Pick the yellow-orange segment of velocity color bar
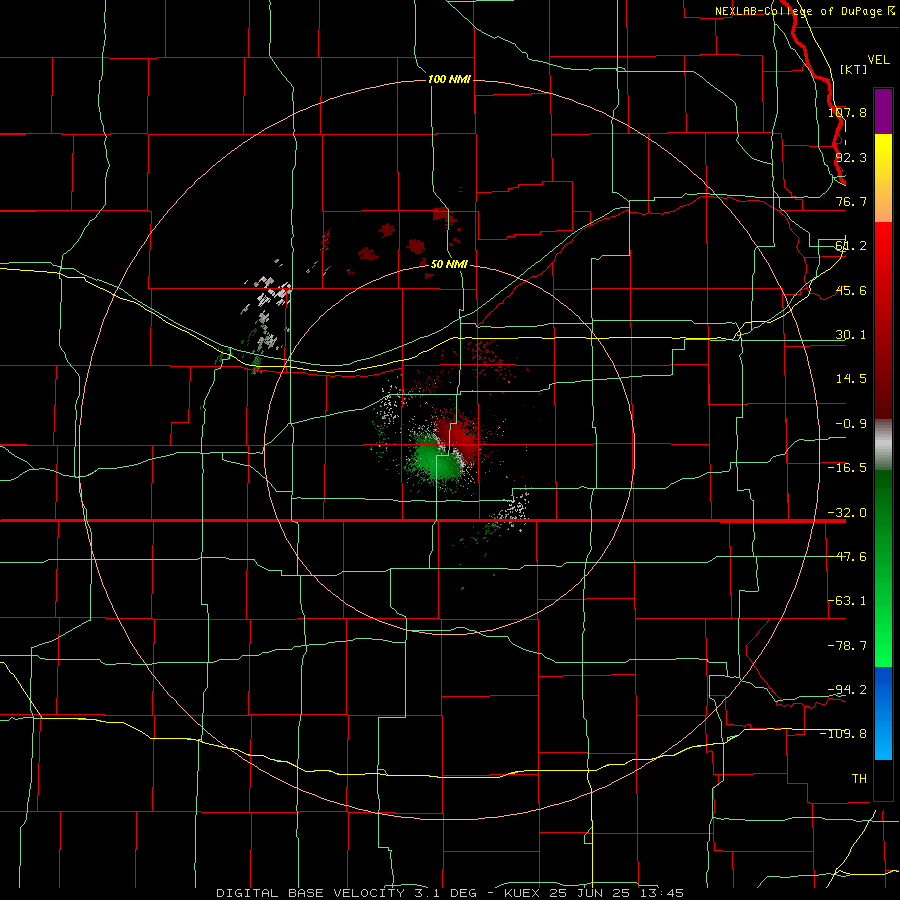 (883, 178)
